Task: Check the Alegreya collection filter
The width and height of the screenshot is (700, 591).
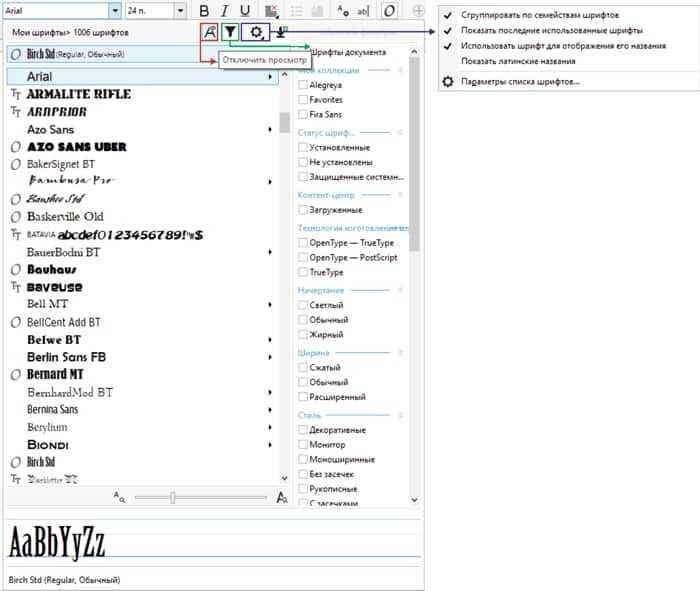Action: point(303,84)
